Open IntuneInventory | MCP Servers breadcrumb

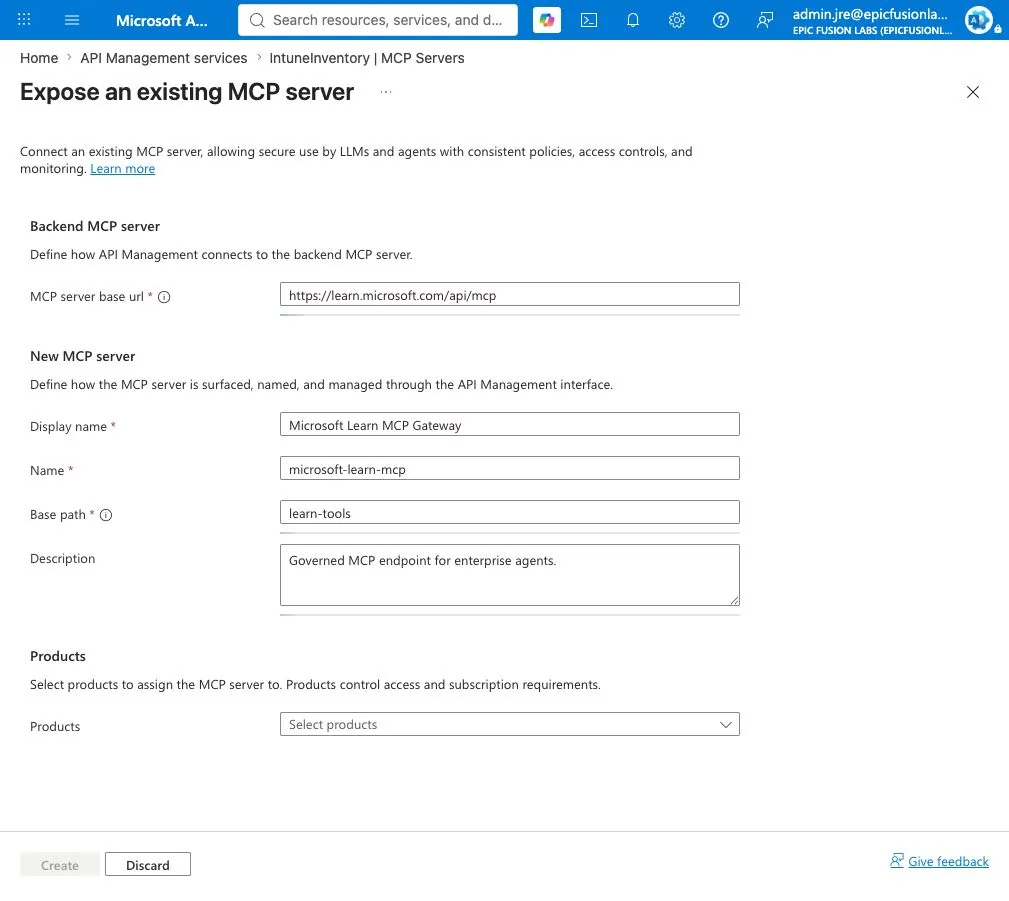point(366,58)
